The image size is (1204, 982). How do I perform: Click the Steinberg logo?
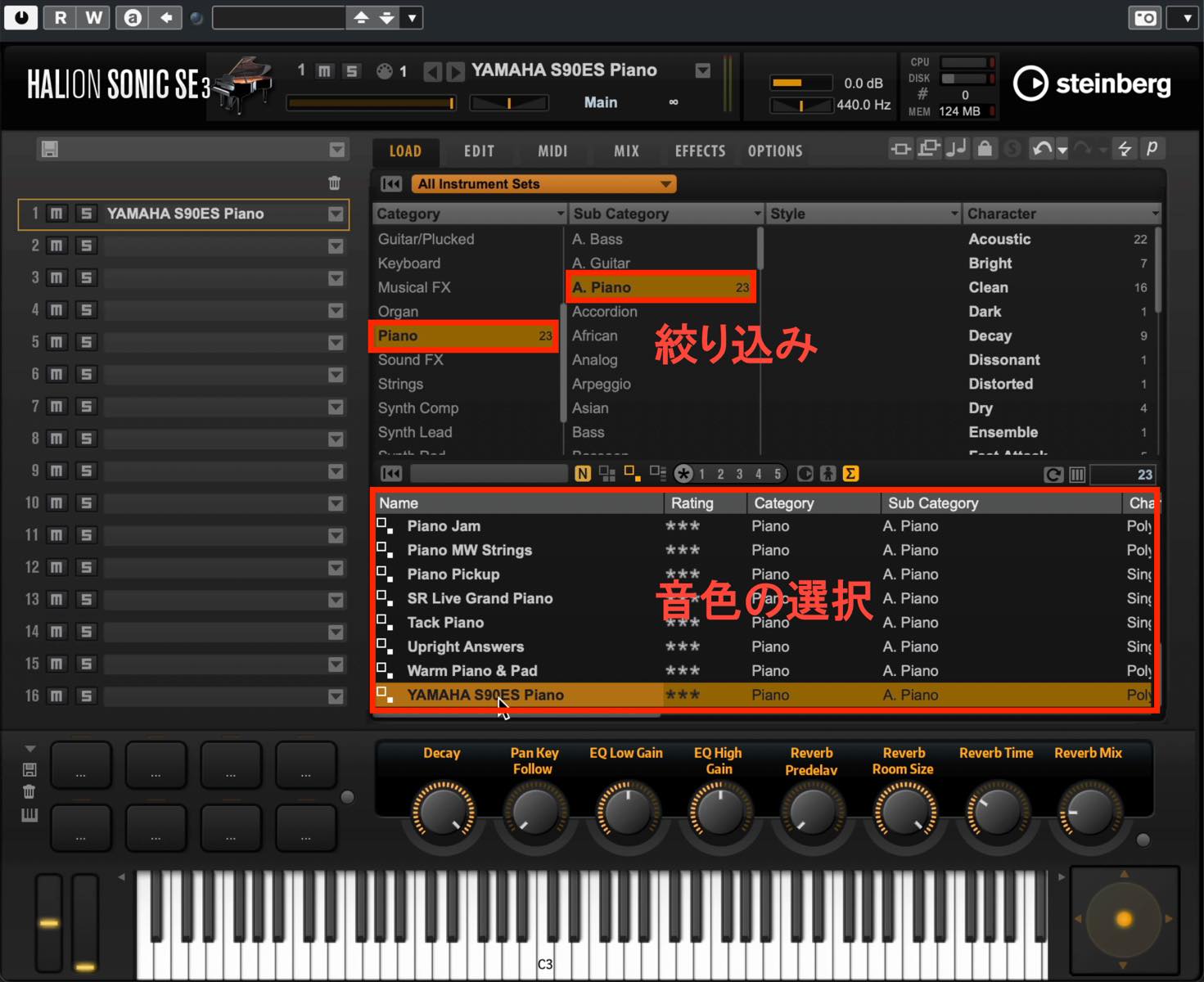click(x=1092, y=83)
